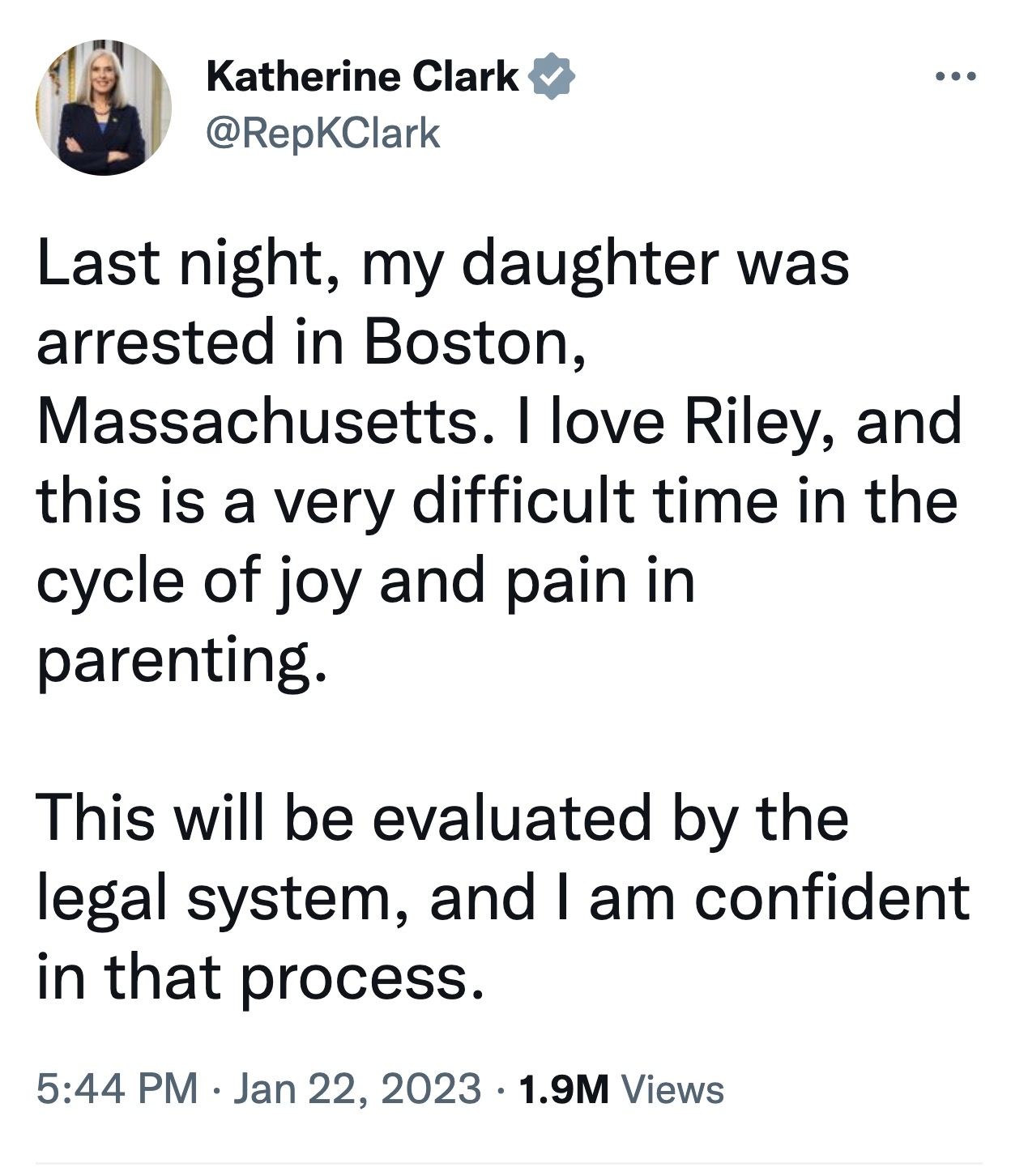The height and width of the screenshot is (1176, 1011).
Task: Click the word Views beside the count
Action: [x=672, y=1089]
